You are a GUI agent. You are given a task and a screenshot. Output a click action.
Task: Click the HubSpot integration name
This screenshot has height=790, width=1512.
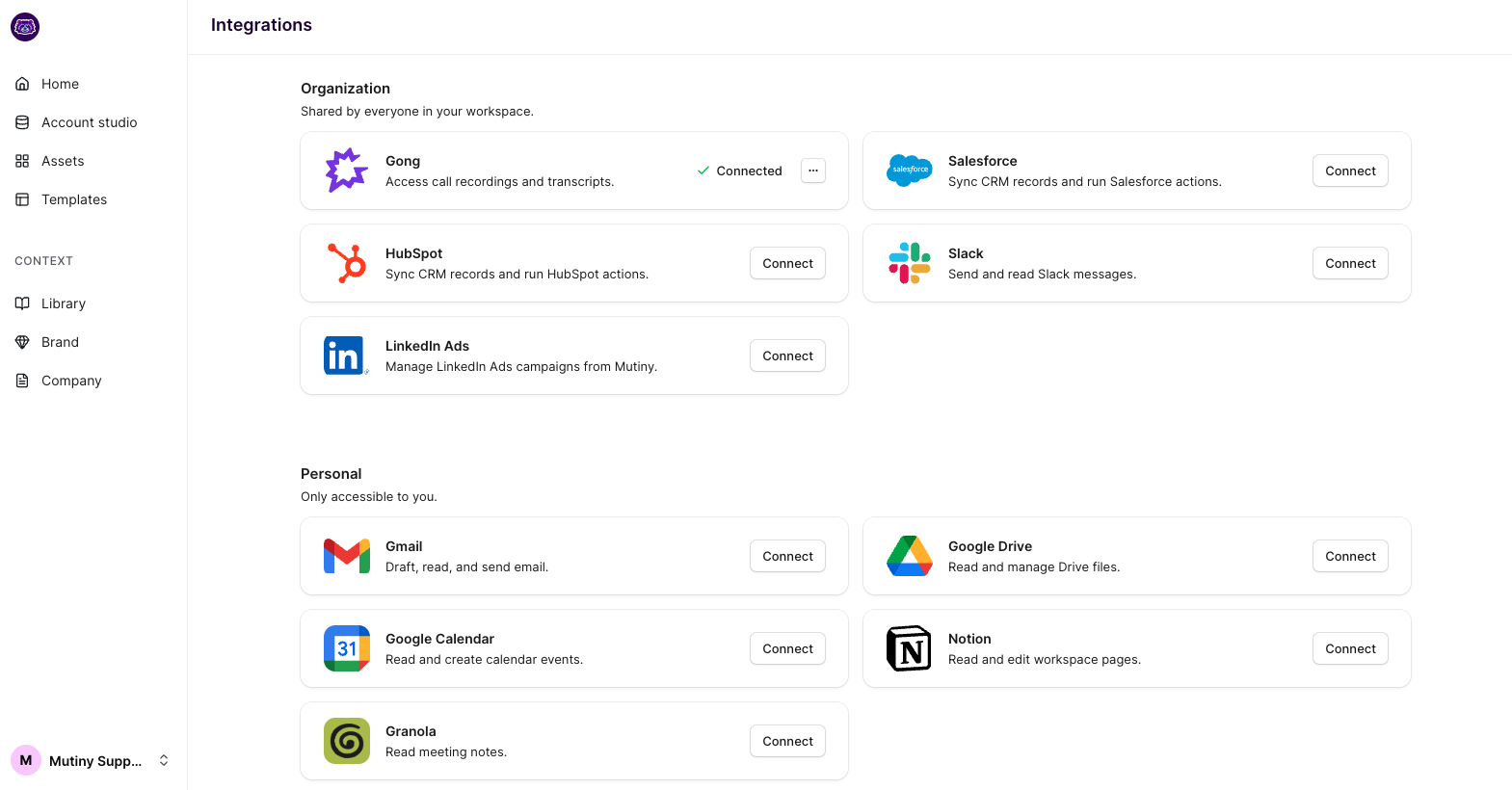point(413,253)
